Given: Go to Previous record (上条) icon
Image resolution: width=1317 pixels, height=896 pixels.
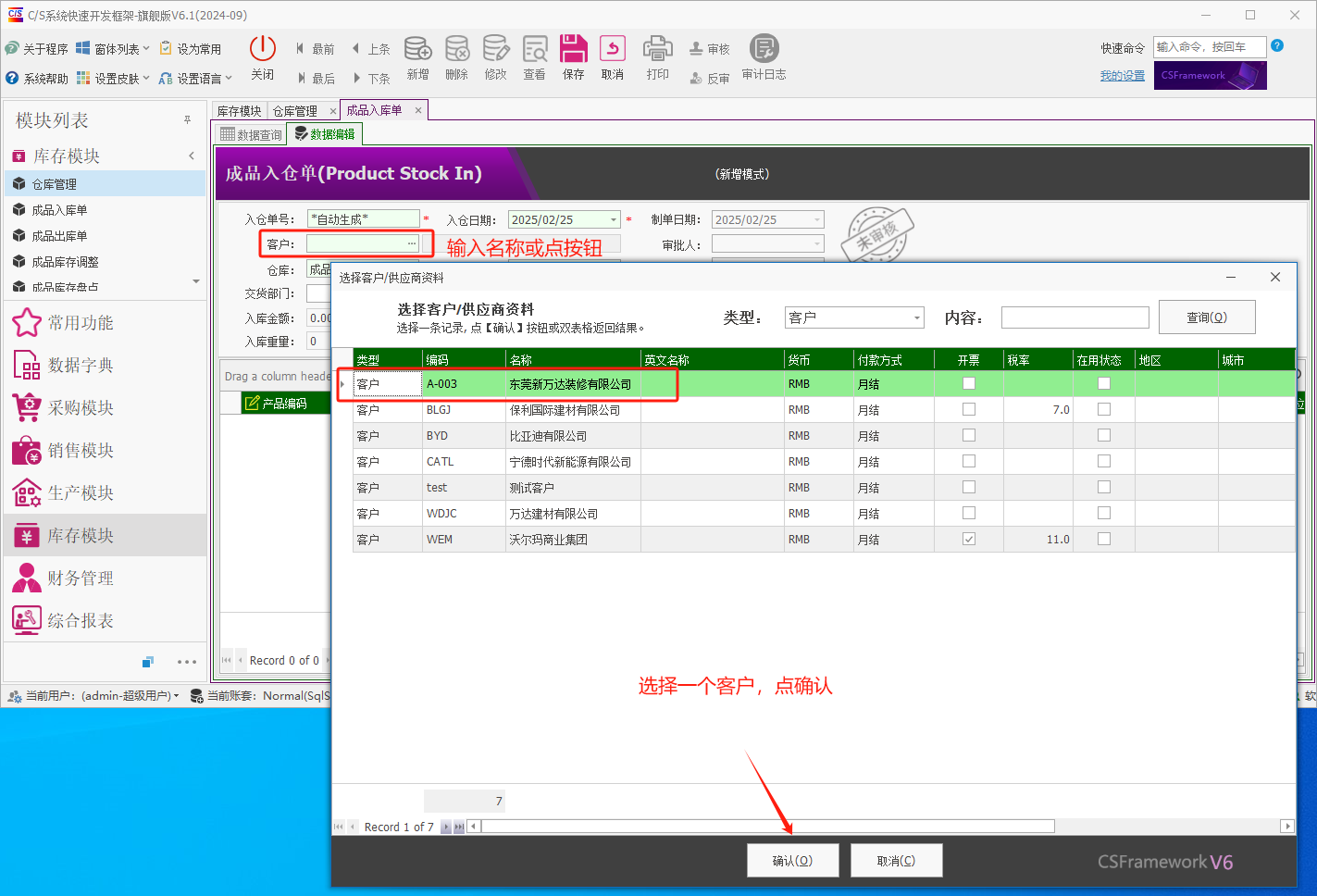Looking at the screenshot, I should [x=356, y=48].
